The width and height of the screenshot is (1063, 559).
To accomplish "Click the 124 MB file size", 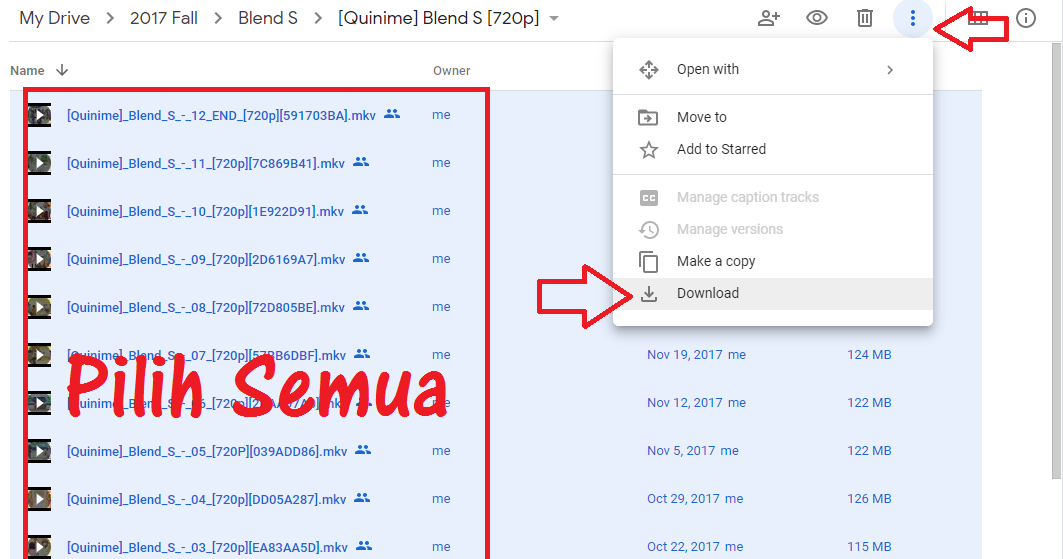I will click(x=869, y=354).
